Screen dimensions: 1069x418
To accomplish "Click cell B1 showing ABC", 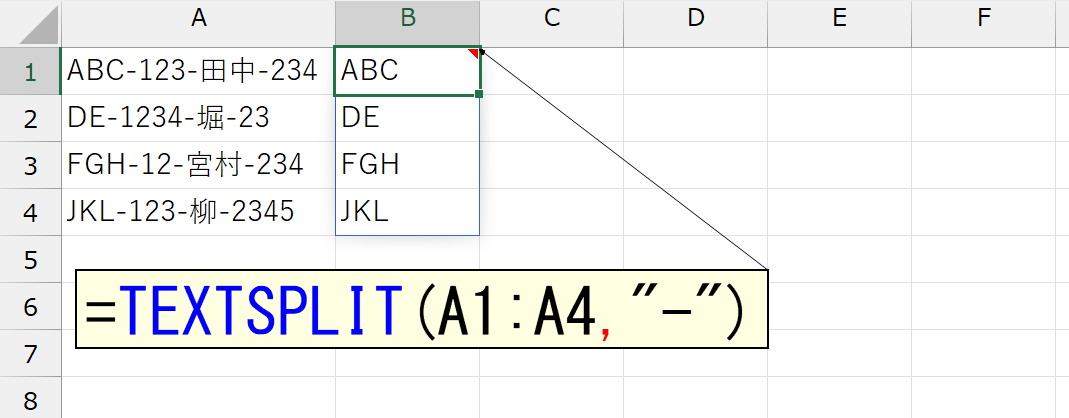I will 408,71.
